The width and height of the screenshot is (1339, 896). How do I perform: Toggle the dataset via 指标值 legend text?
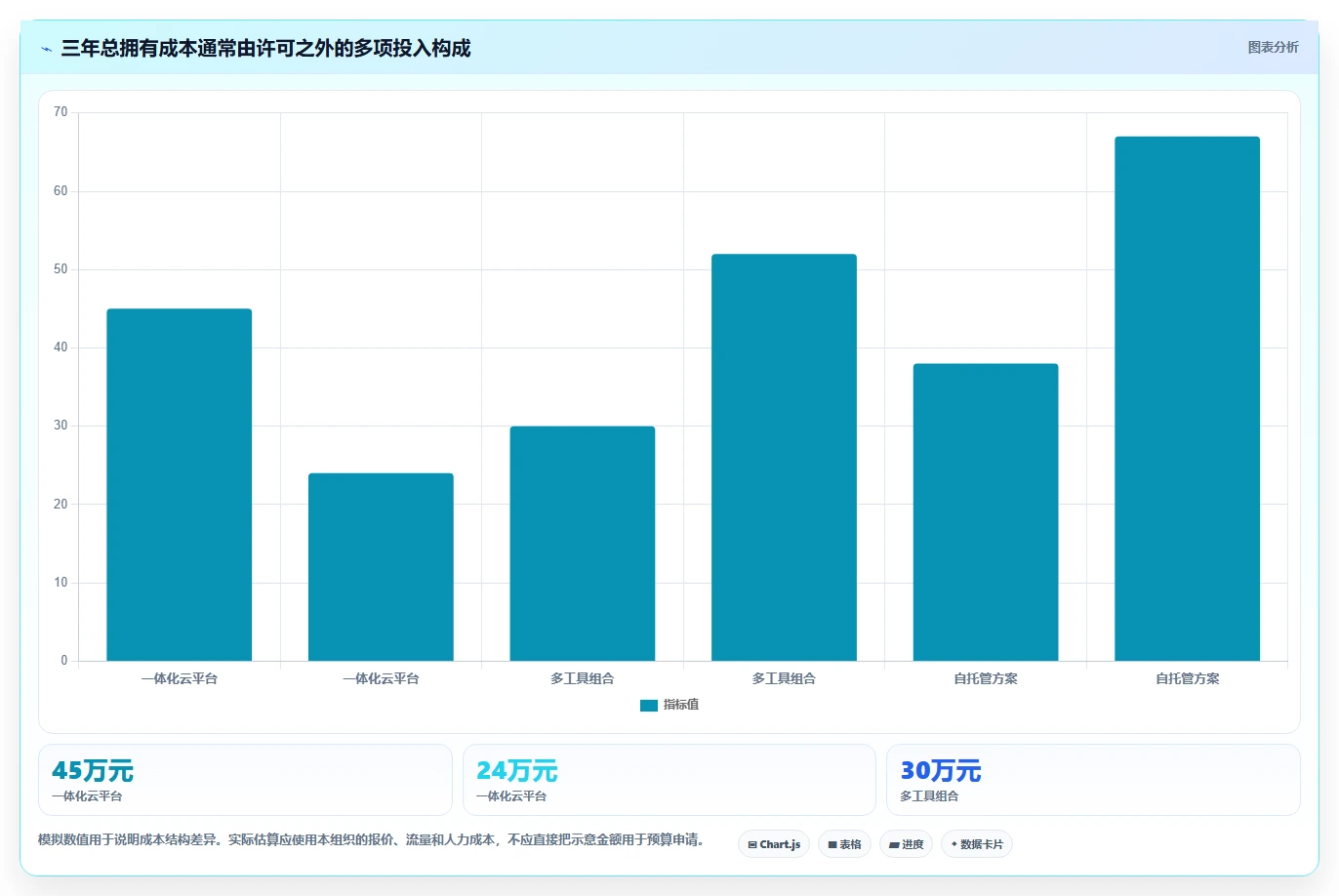(x=681, y=705)
